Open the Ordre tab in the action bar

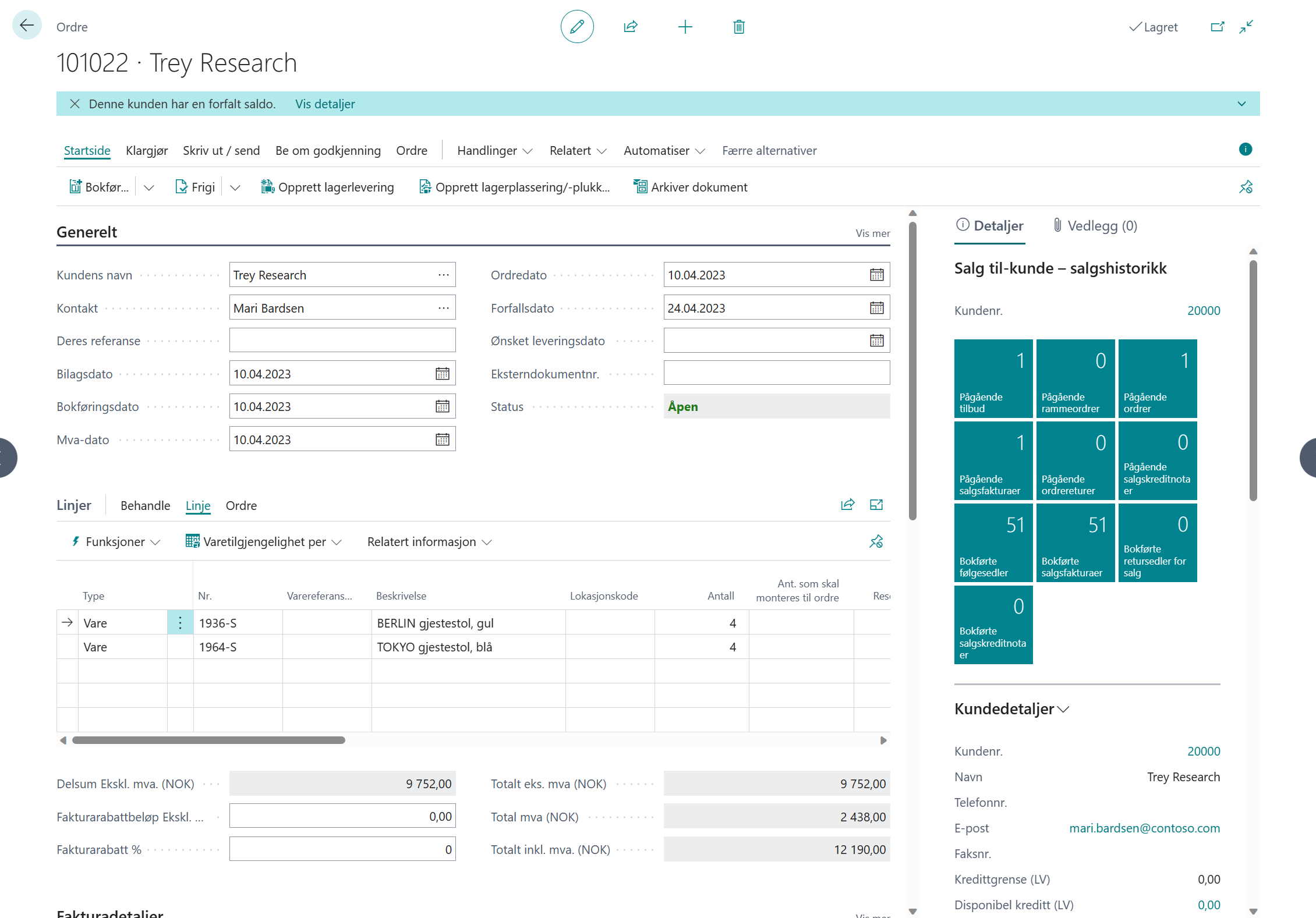click(412, 150)
